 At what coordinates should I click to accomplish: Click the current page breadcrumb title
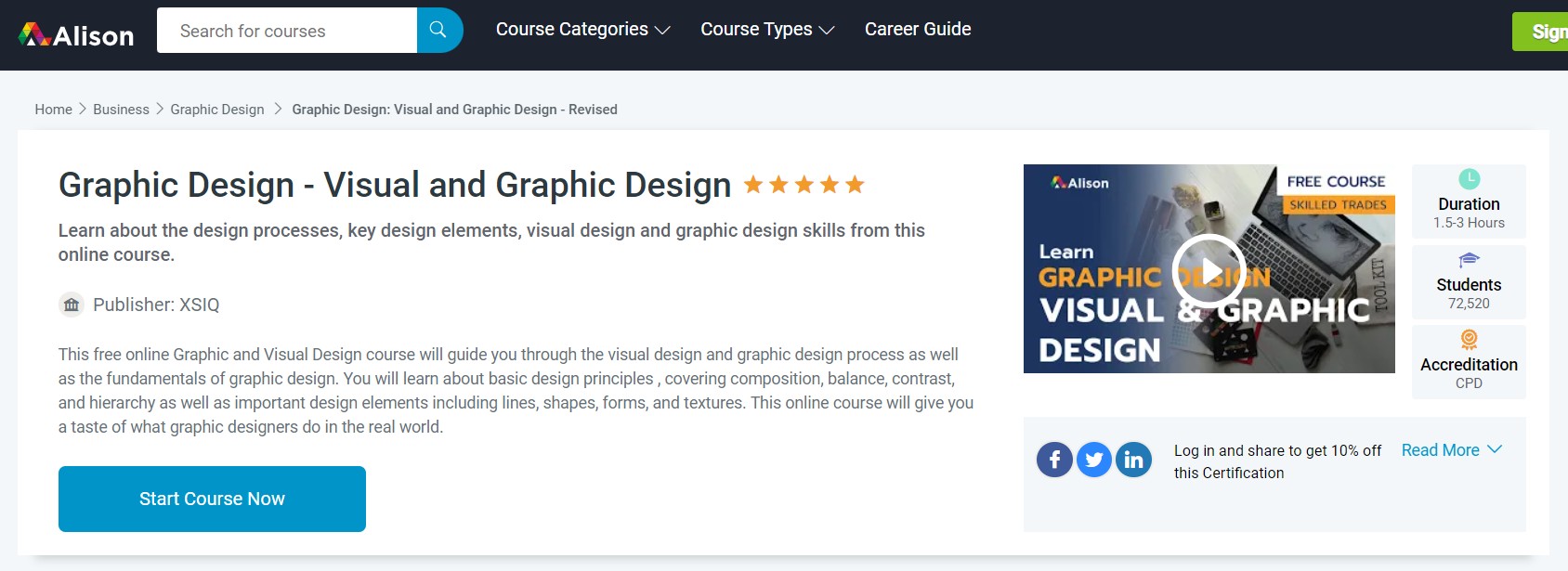[454, 110]
